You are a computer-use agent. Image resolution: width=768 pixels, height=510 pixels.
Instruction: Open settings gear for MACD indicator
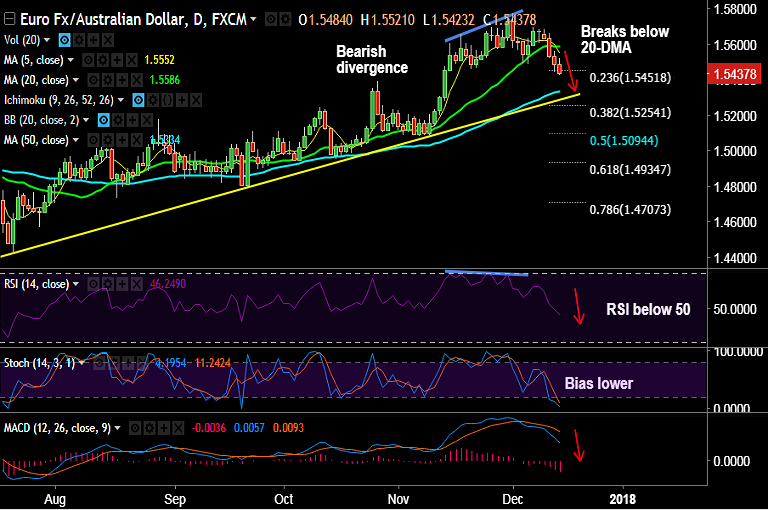(149, 428)
